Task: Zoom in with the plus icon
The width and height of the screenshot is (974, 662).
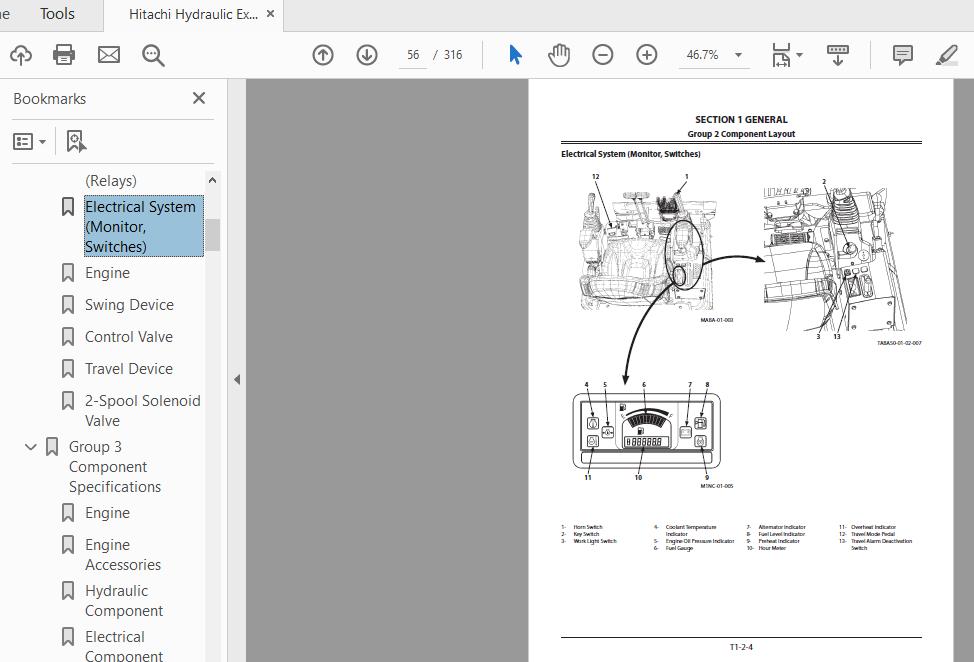Action: (x=646, y=55)
